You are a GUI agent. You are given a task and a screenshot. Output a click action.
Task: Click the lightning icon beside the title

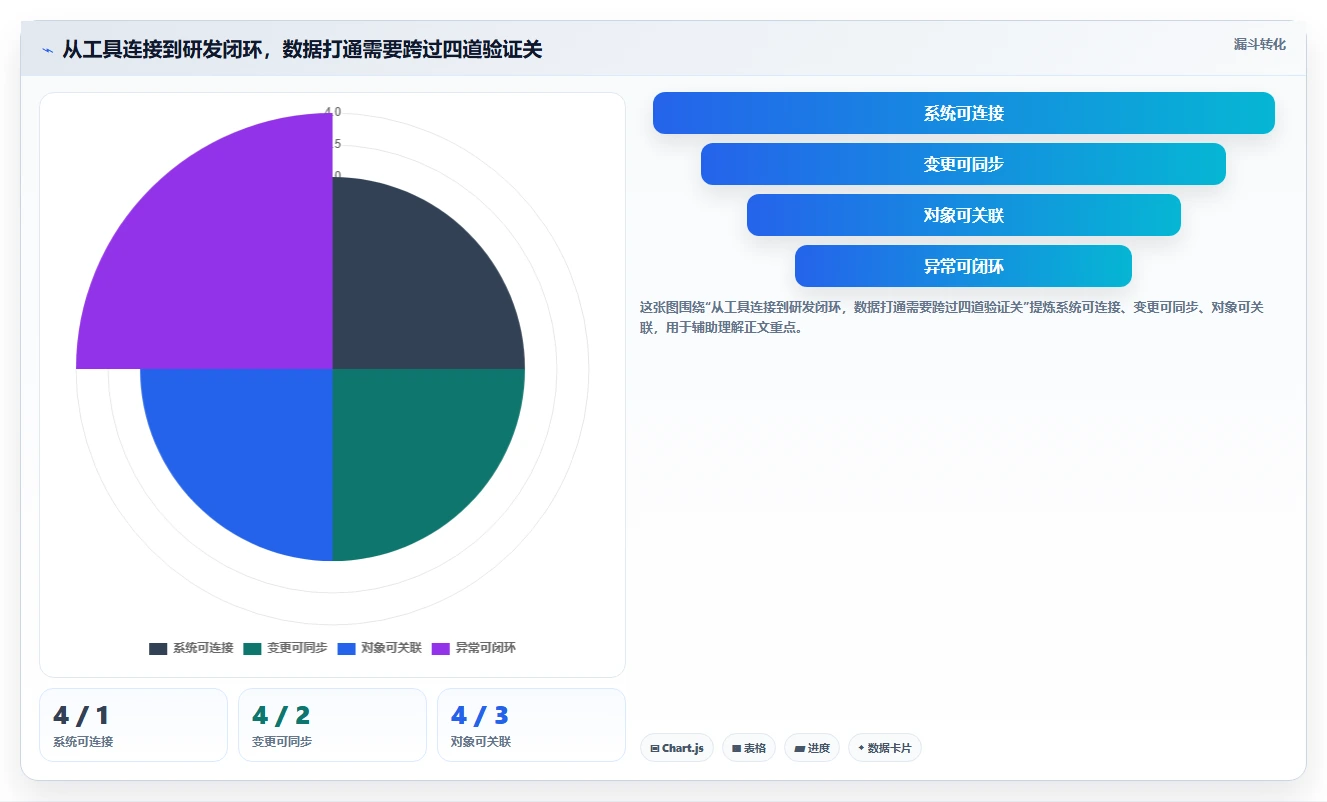click(47, 50)
